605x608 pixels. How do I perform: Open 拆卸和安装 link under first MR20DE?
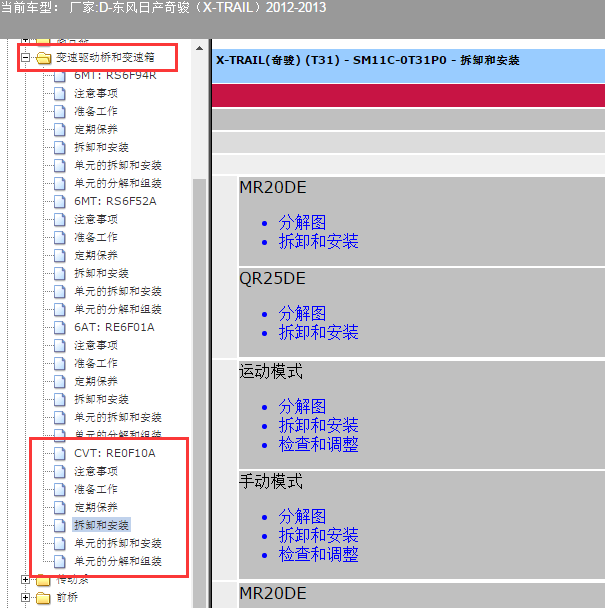pos(318,242)
